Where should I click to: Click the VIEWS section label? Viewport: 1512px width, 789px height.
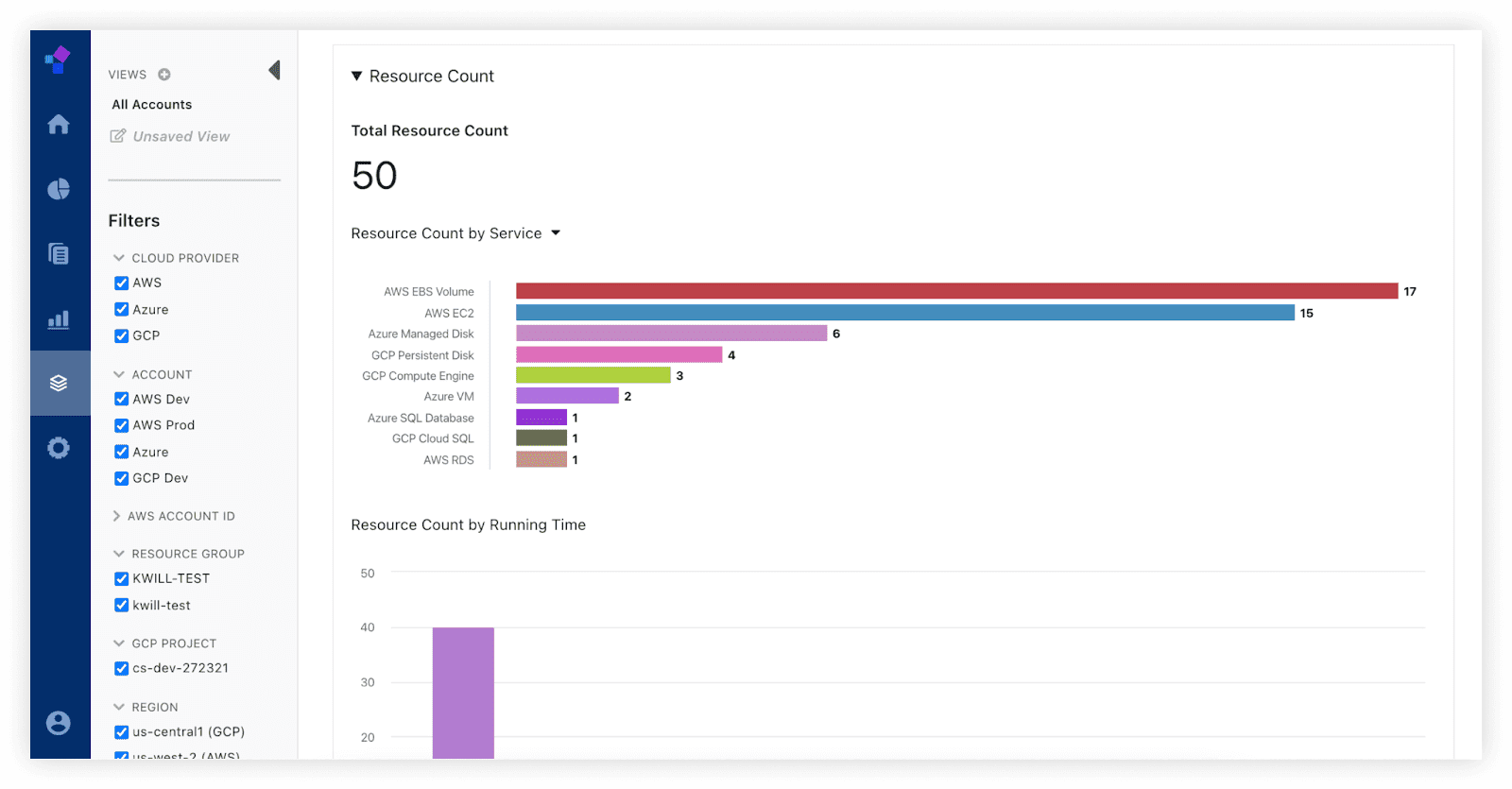pyautogui.click(x=128, y=75)
